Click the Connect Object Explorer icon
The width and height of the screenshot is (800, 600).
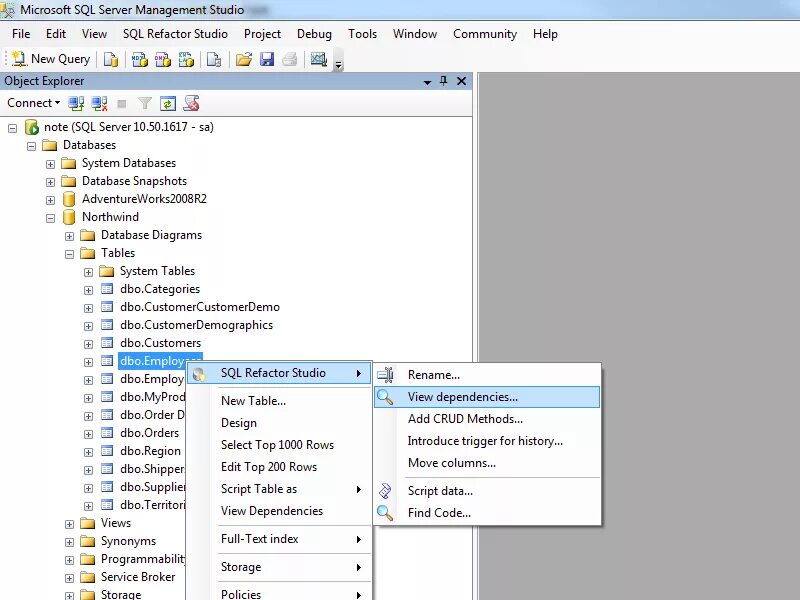pyautogui.click(x=77, y=104)
